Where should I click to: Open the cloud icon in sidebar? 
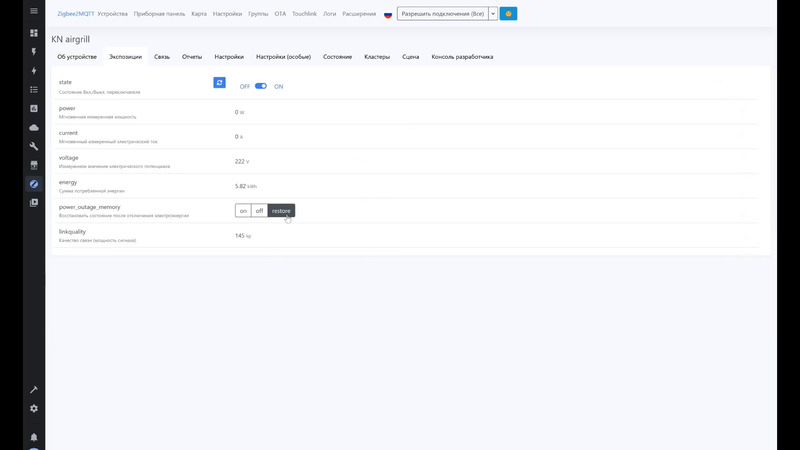[x=34, y=127]
